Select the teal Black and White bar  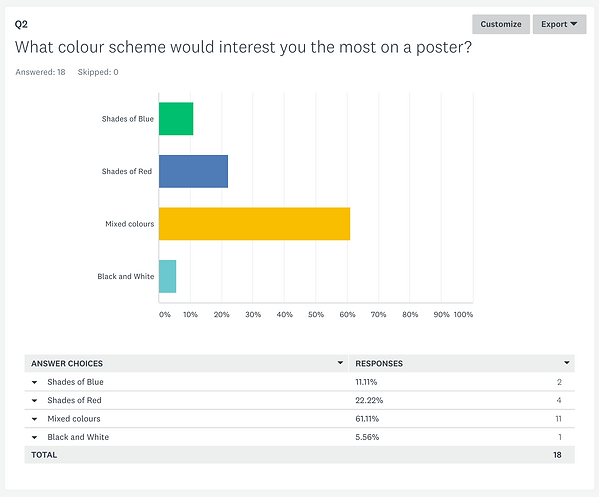[x=167, y=276]
